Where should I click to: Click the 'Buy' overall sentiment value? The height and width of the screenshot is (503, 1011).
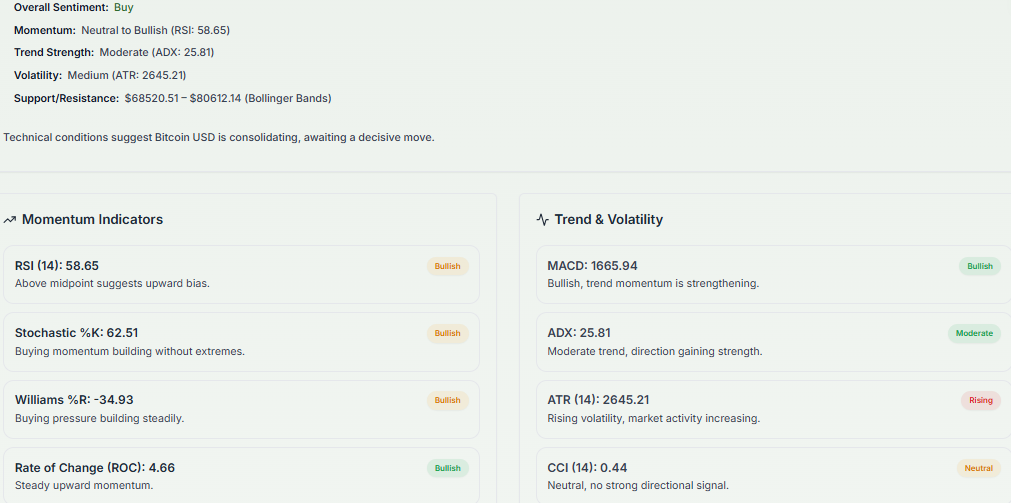coord(124,8)
